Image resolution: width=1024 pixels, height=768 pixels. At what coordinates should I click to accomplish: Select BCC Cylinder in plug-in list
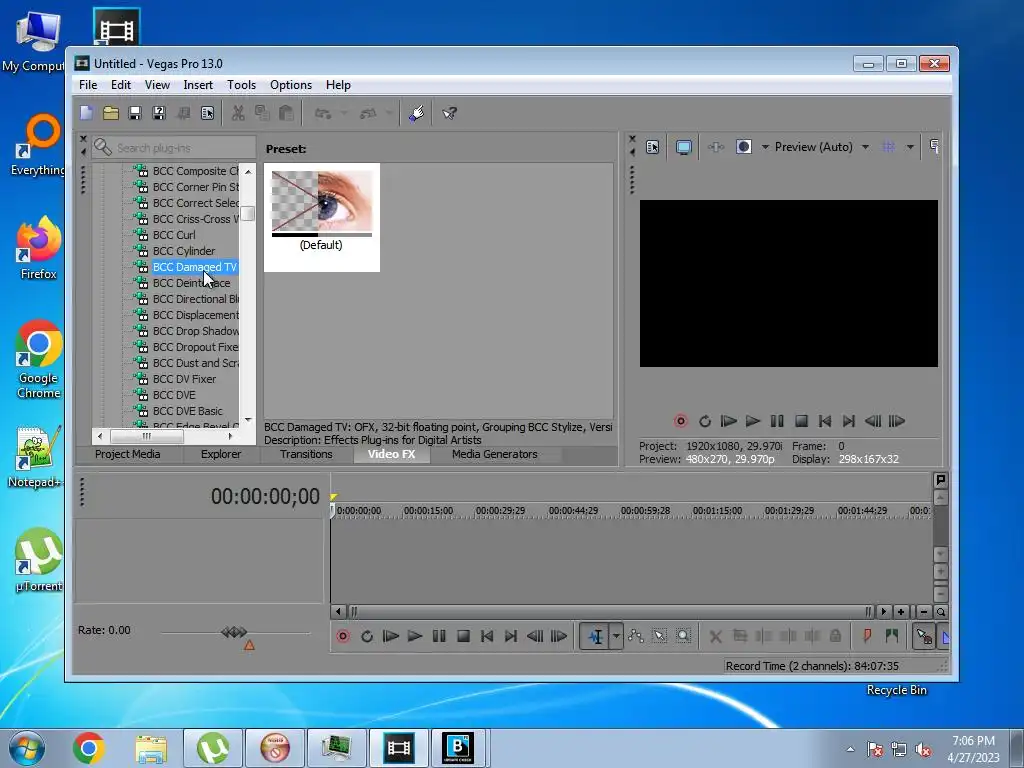[x=184, y=251]
